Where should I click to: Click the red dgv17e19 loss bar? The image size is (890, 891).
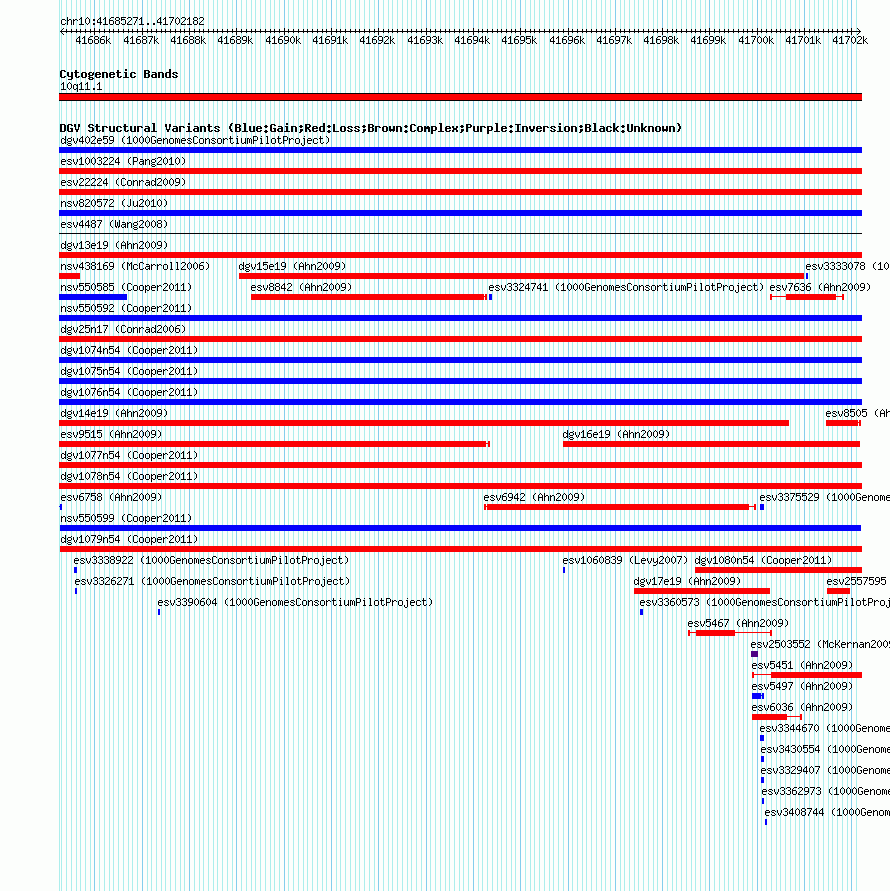[x=702, y=592]
